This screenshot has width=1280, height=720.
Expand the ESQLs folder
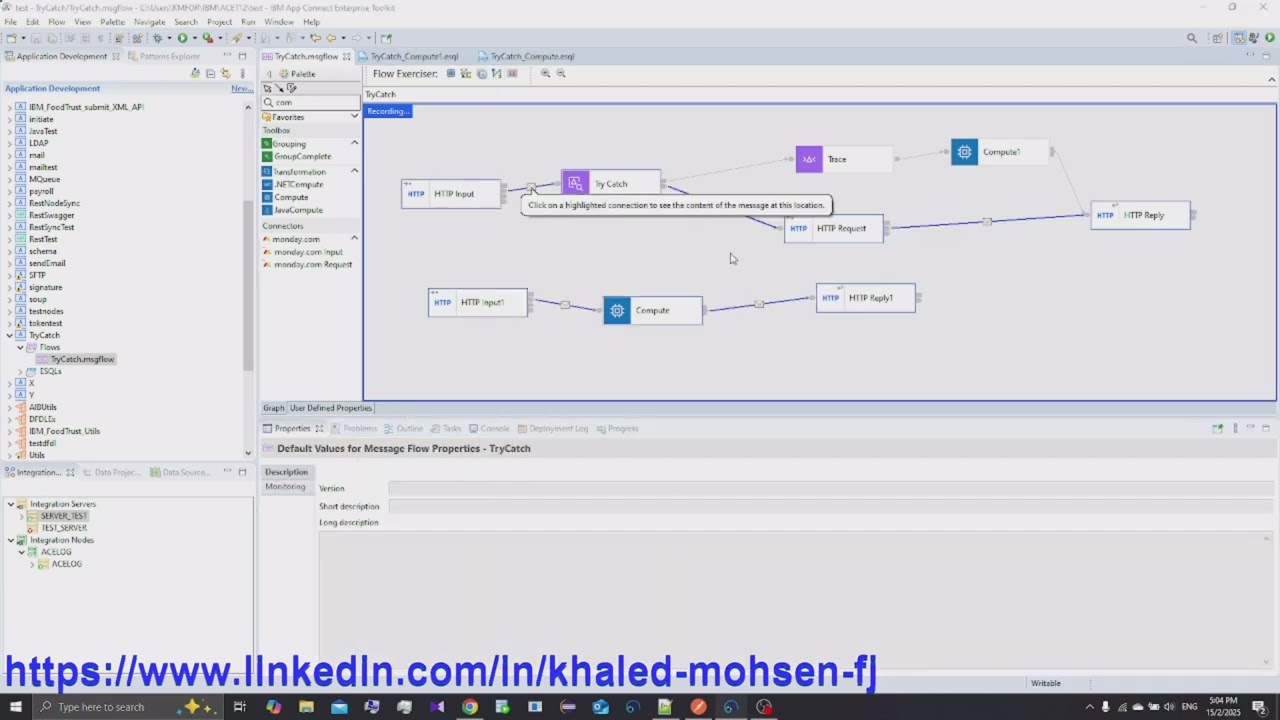(21, 371)
